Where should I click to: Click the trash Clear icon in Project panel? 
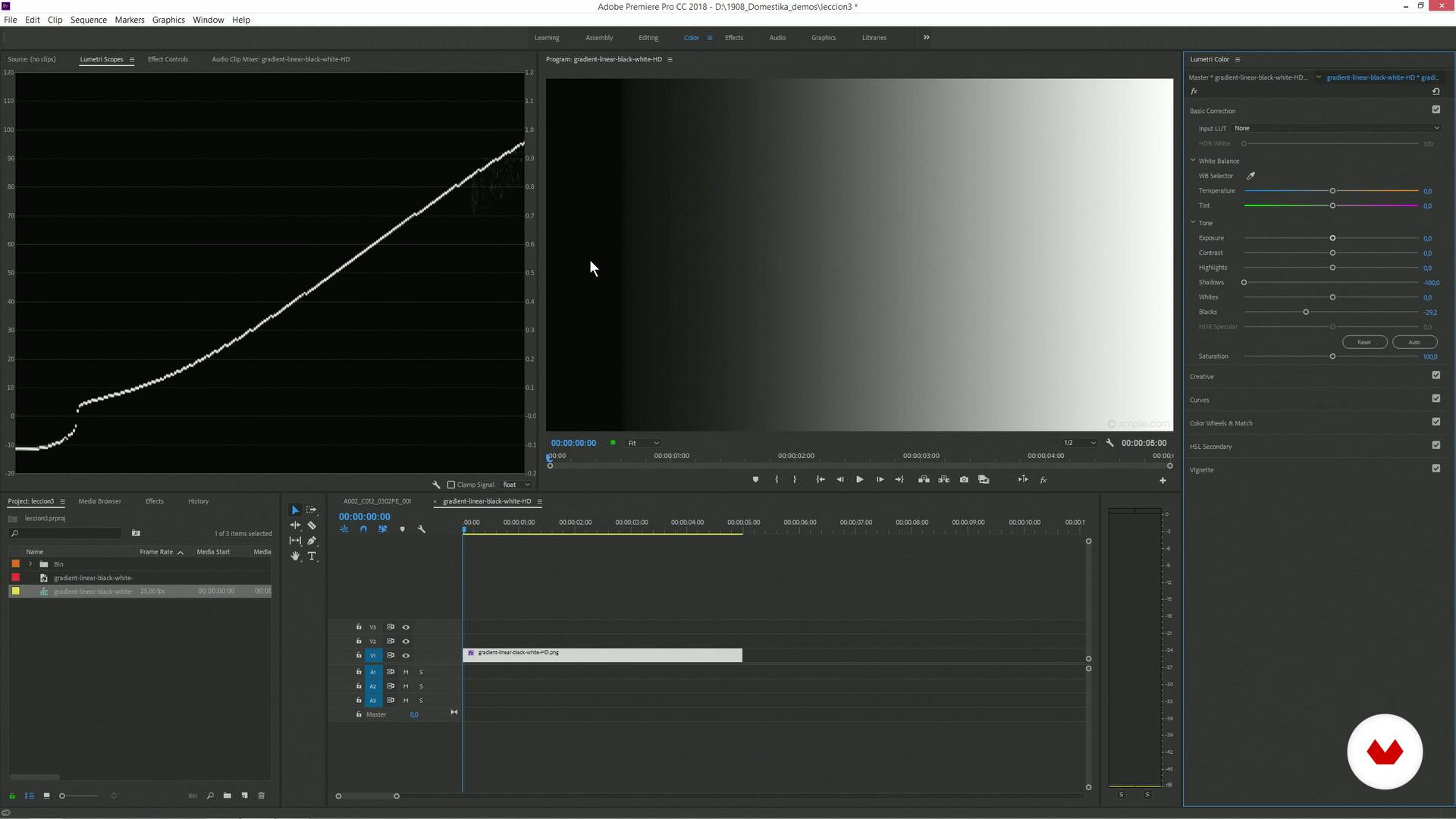point(262,795)
